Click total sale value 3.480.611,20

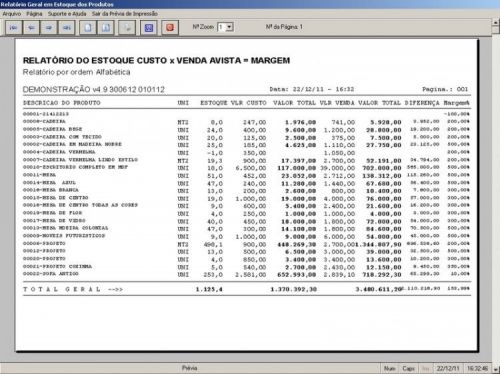378,289
